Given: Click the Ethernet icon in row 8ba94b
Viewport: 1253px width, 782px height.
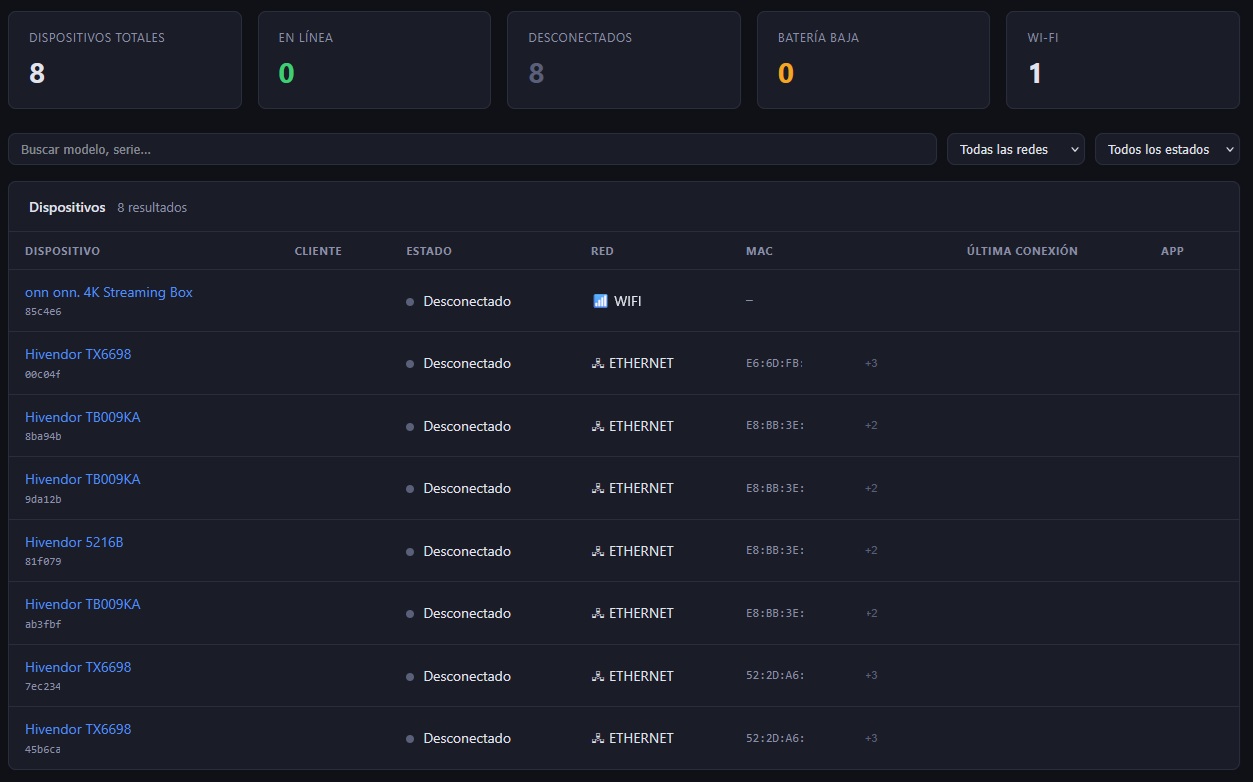Looking at the screenshot, I should [598, 426].
